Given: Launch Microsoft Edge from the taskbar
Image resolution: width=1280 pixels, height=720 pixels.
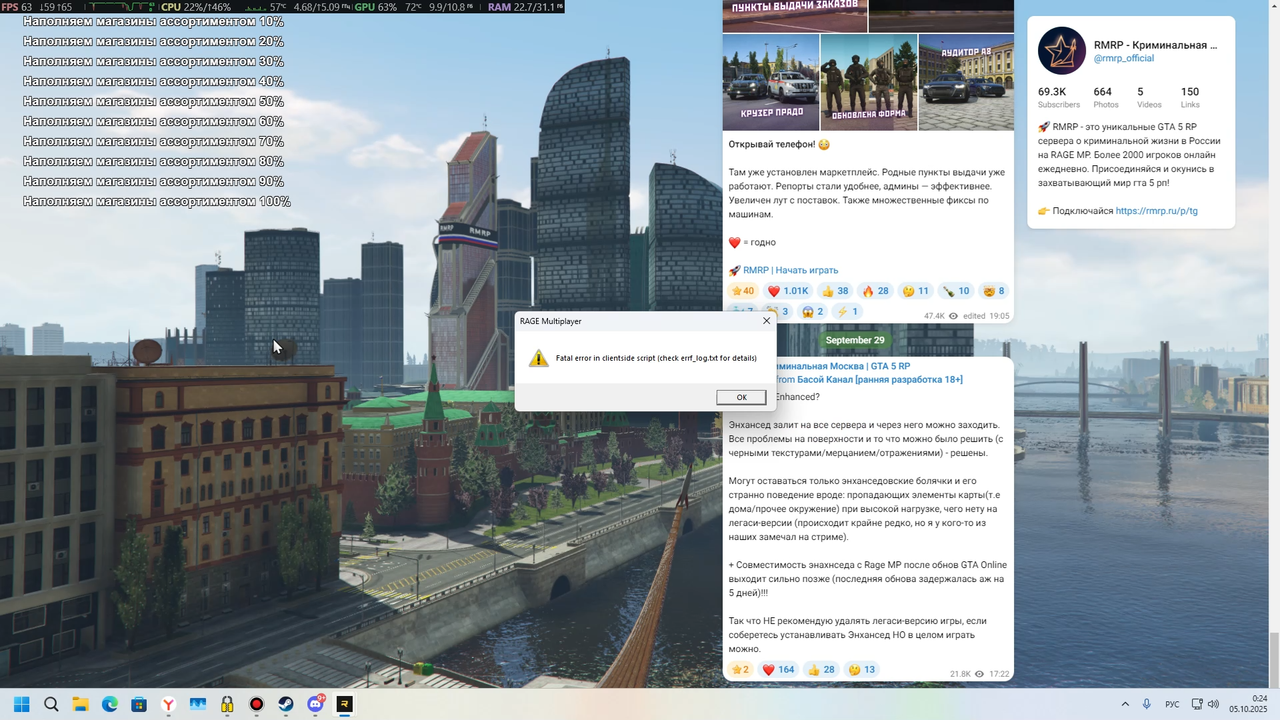Looking at the screenshot, I should [110, 704].
